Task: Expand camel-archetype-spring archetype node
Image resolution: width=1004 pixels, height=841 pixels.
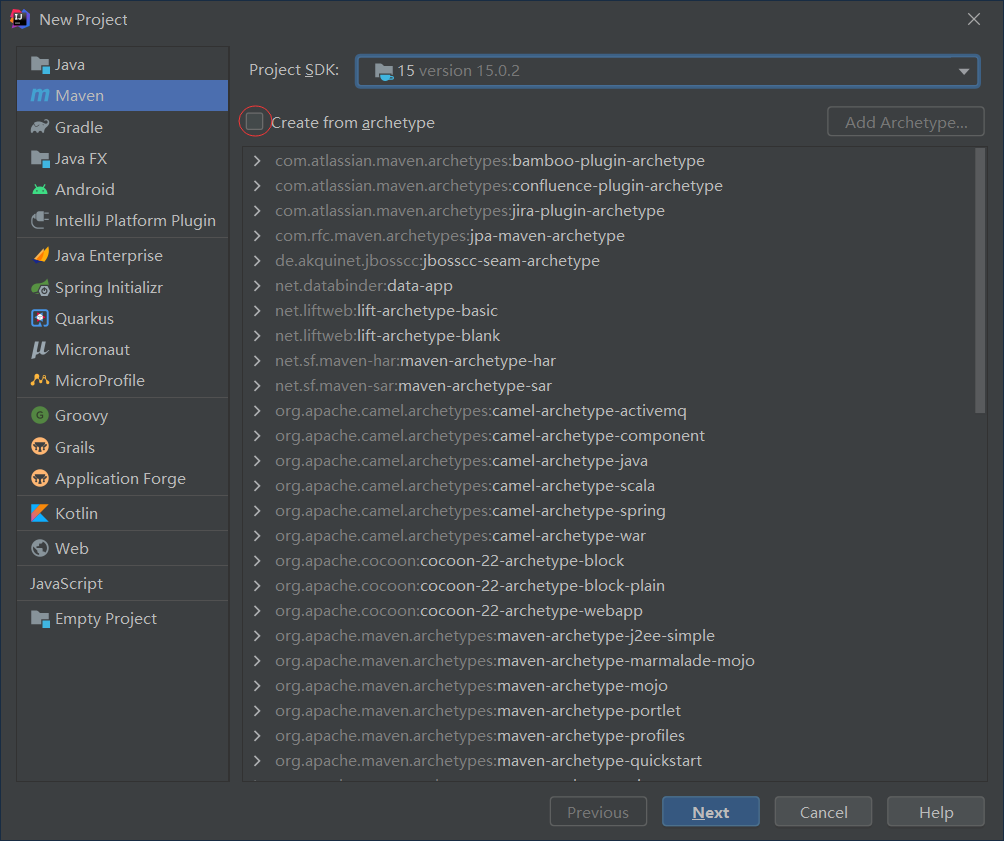Action: click(257, 511)
